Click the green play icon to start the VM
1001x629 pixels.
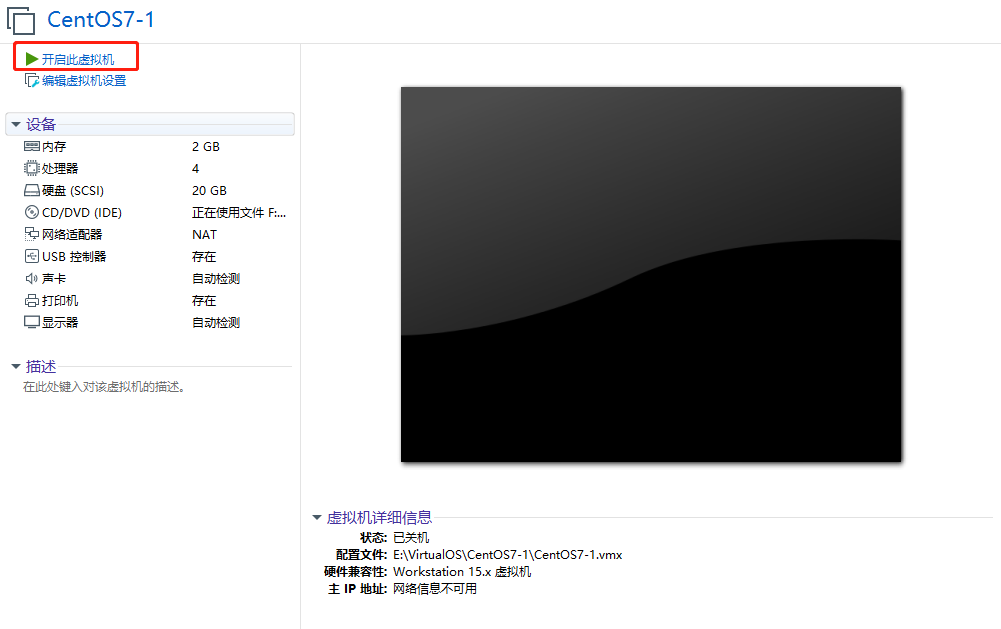pyautogui.click(x=32, y=59)
